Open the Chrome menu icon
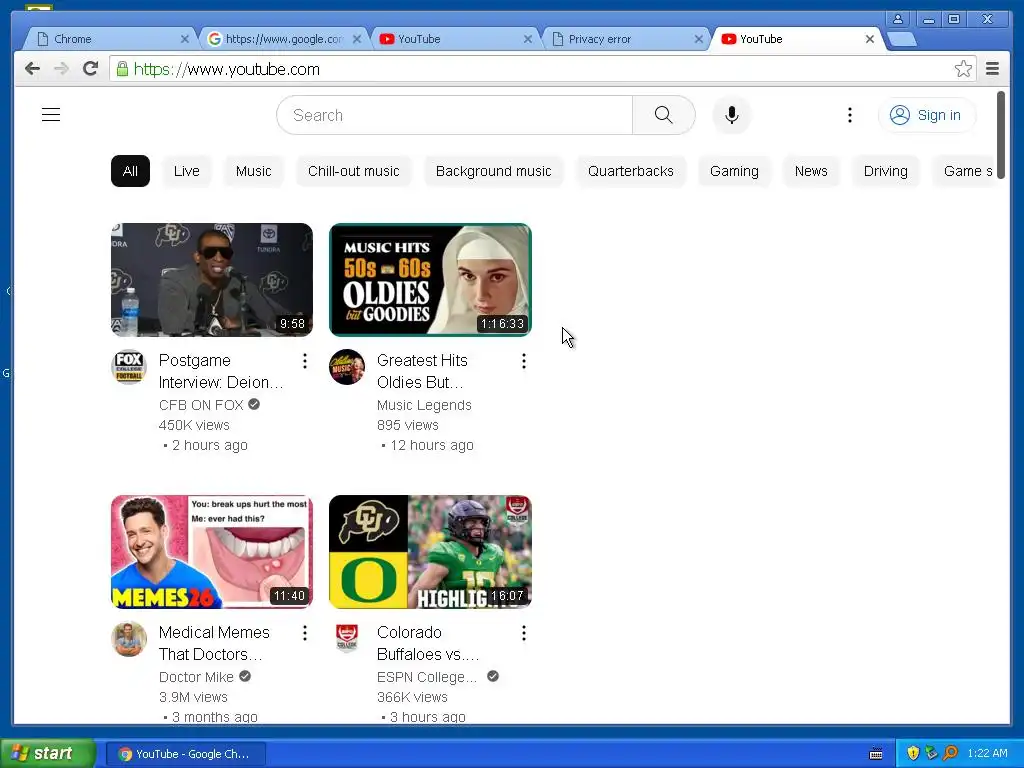Screen dimensions: 1024x768 tap(992, 69)
